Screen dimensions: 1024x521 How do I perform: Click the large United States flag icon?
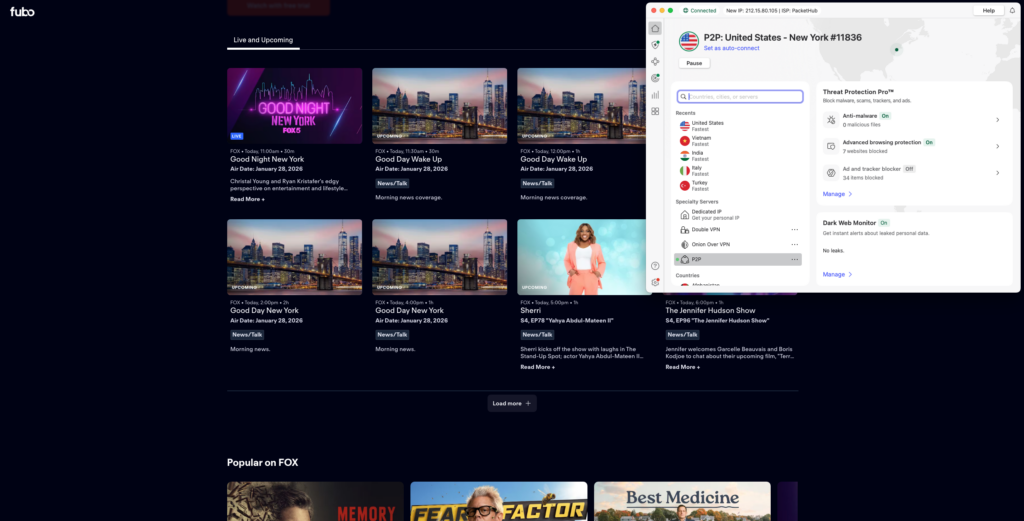(688, 41)
